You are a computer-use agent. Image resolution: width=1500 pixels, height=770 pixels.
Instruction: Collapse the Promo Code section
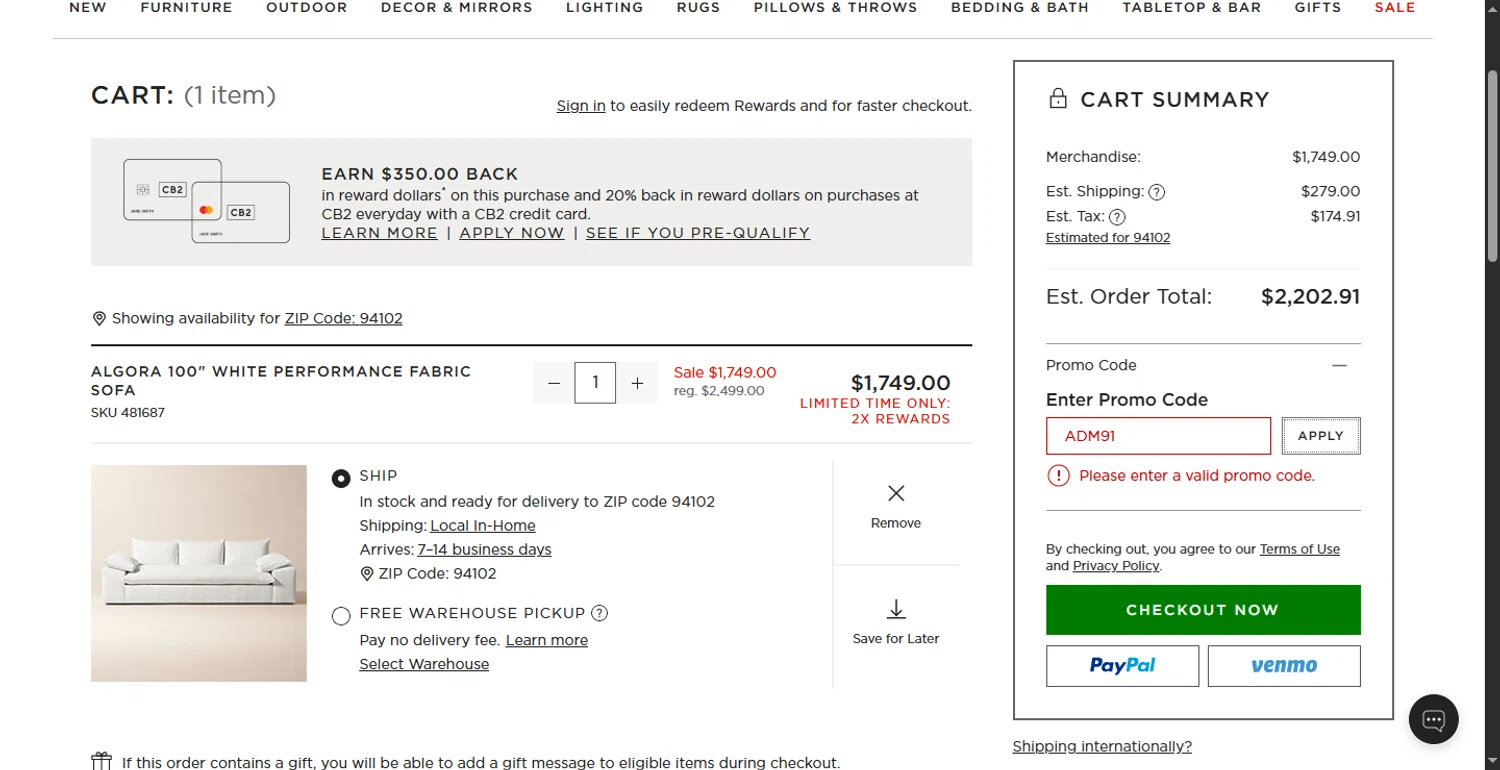(1339, 366)
